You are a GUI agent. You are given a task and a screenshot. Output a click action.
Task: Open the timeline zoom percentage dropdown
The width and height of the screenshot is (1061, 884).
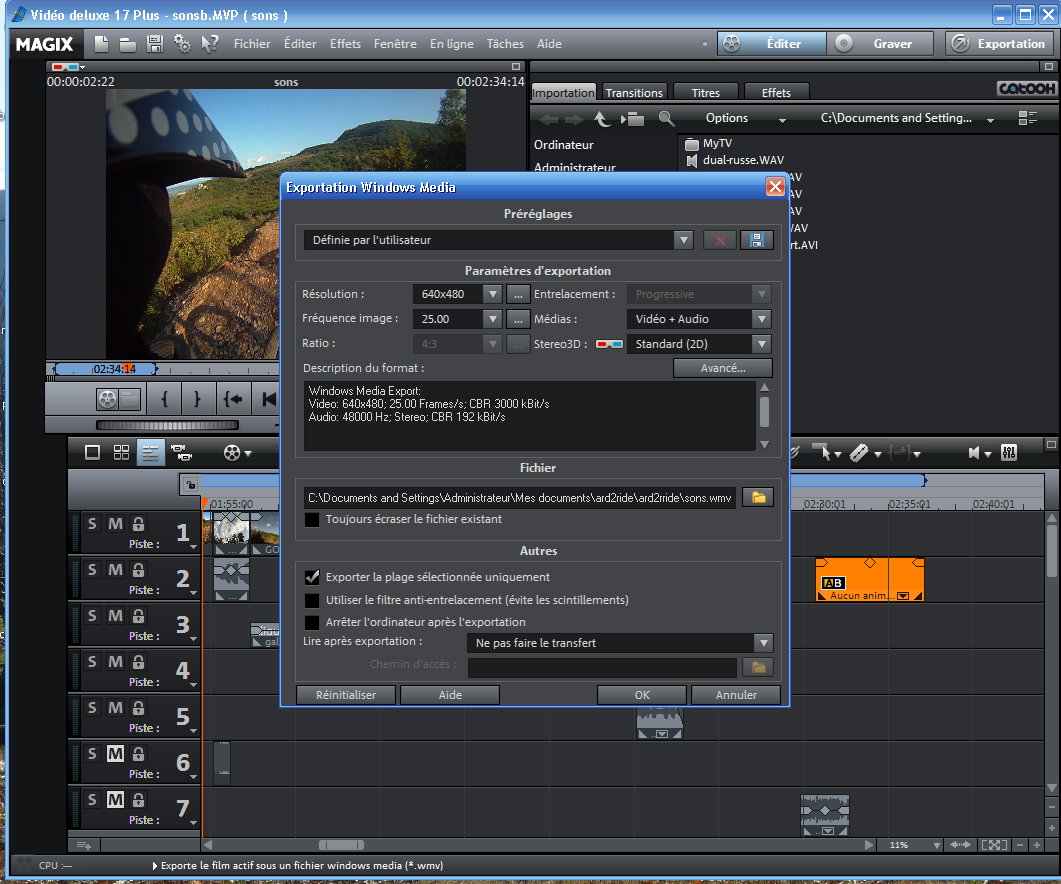936,845
